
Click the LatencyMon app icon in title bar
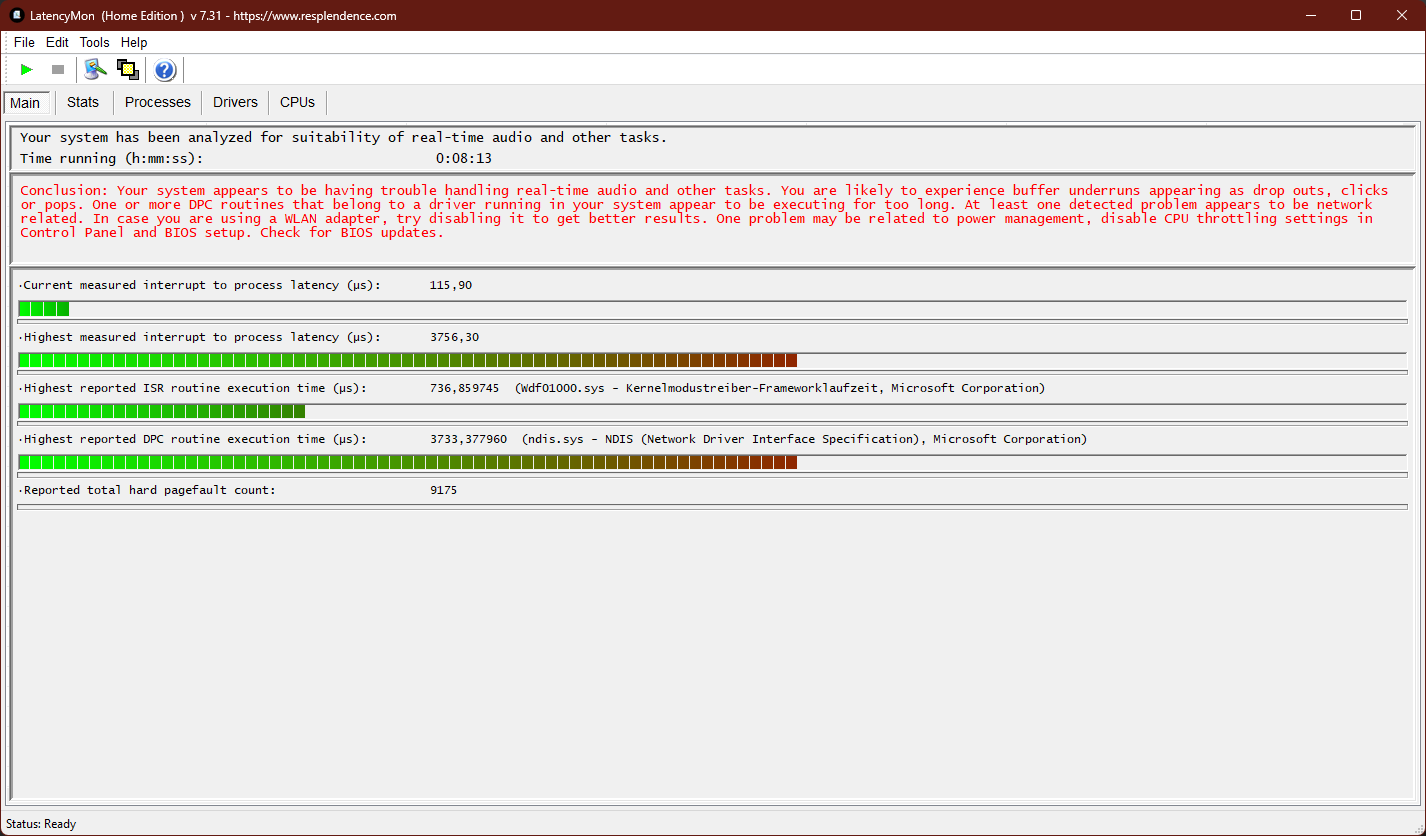(16, 15)
